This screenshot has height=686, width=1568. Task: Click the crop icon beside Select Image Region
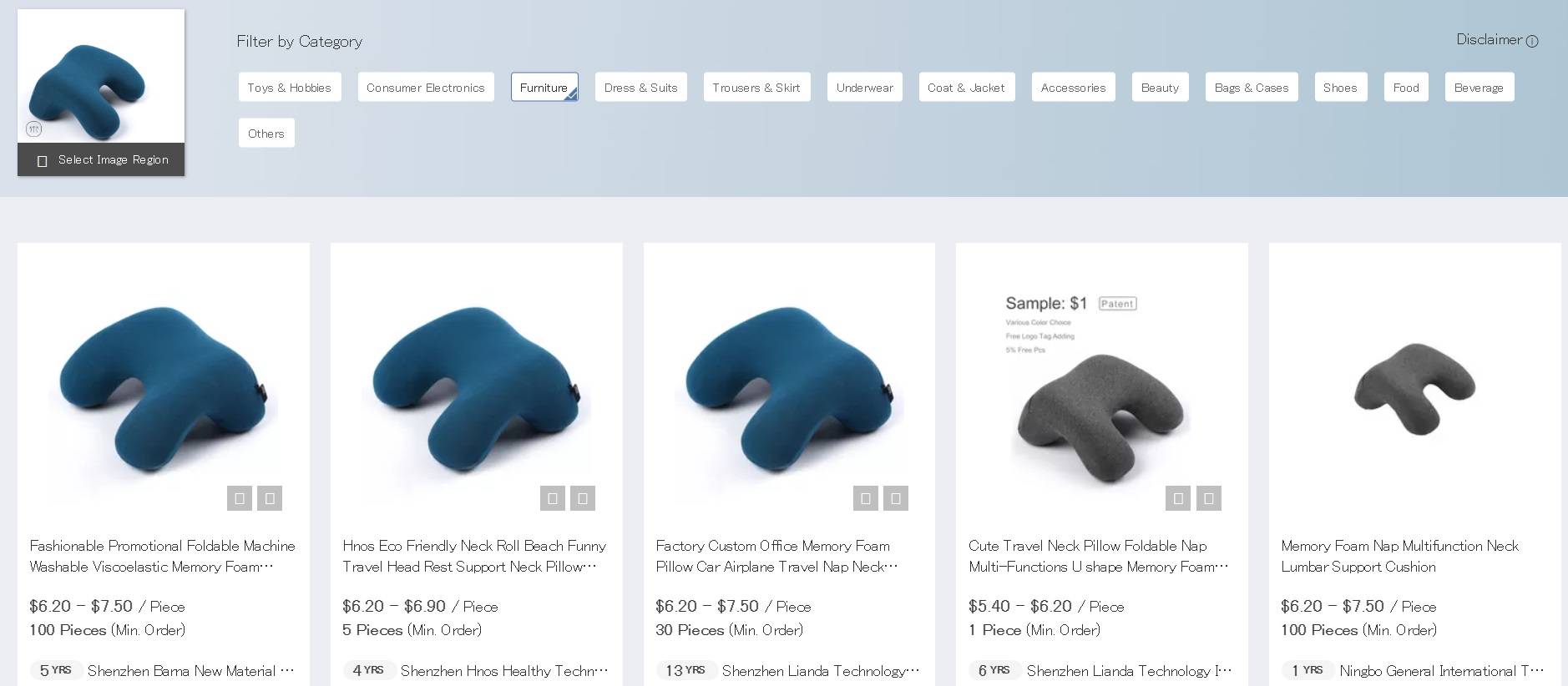pos(42,160)
